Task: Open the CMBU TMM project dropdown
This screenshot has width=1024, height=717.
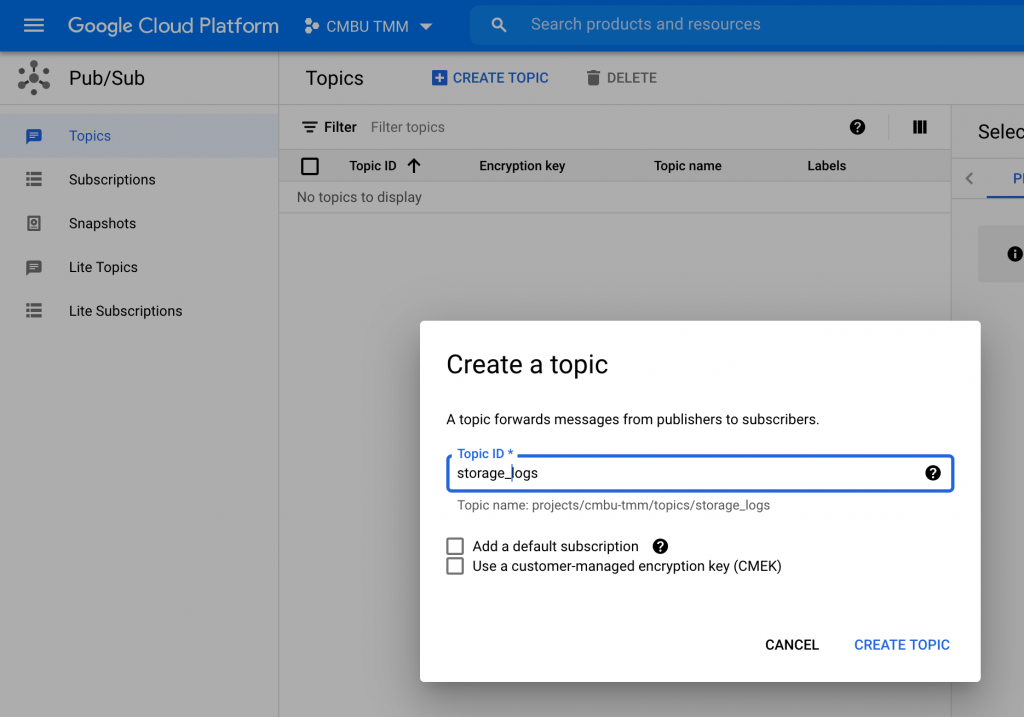Action: [x=368, y=26]
